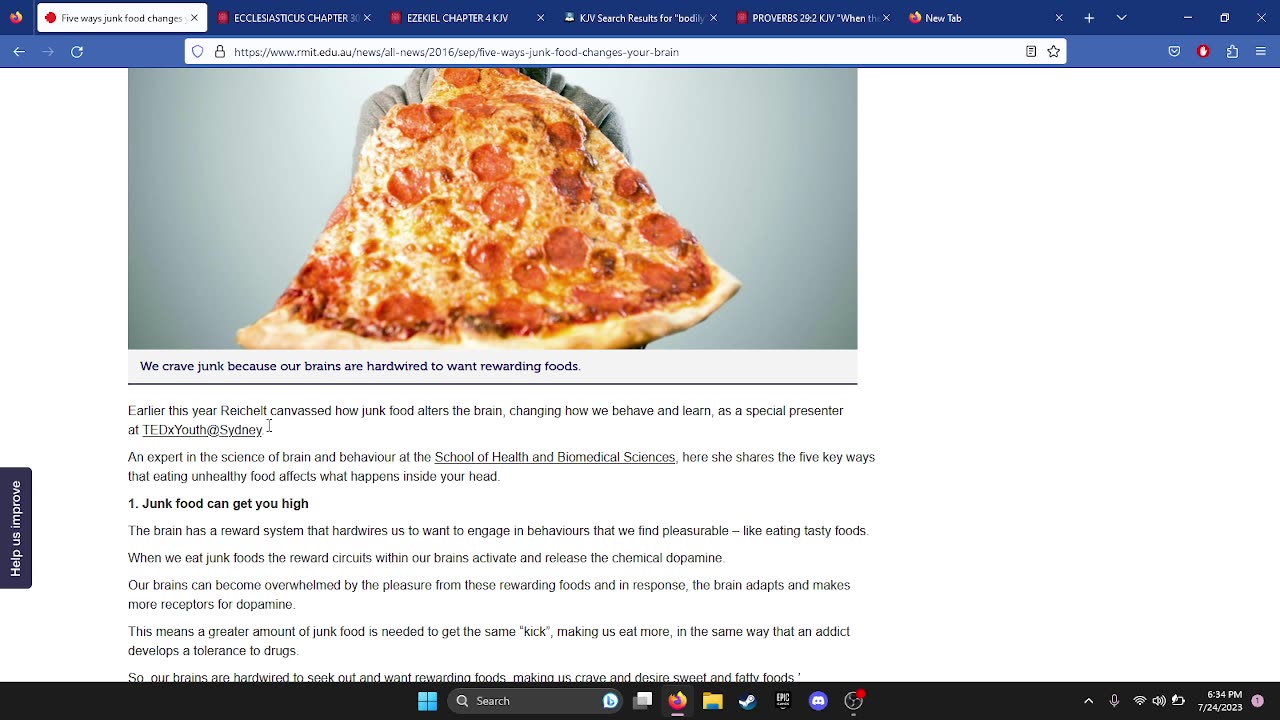Open Bing chat icon in search box
Viewport: 1280px width, 720px height.
click(x=609, y=701)
